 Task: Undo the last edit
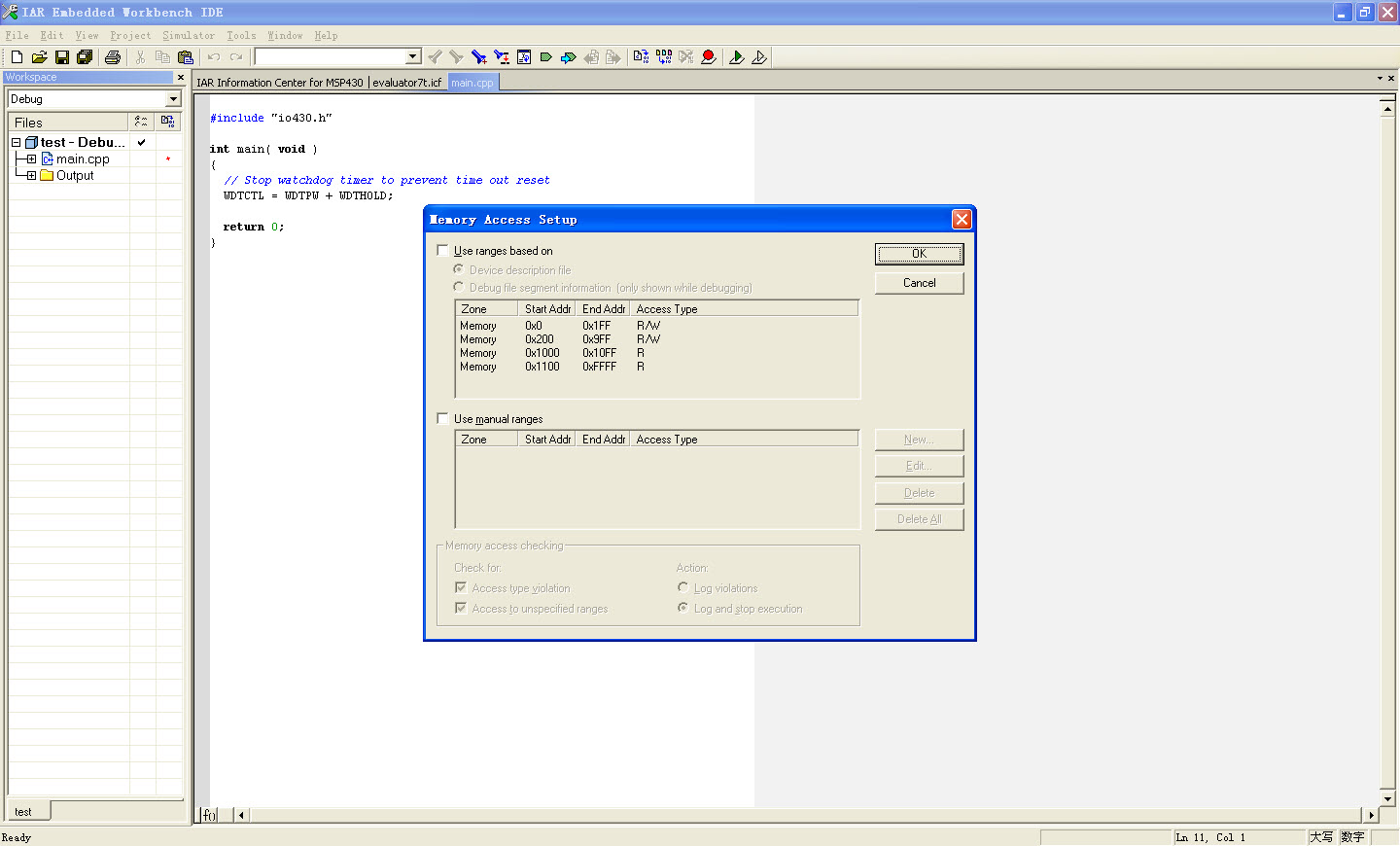coord(214,57)
